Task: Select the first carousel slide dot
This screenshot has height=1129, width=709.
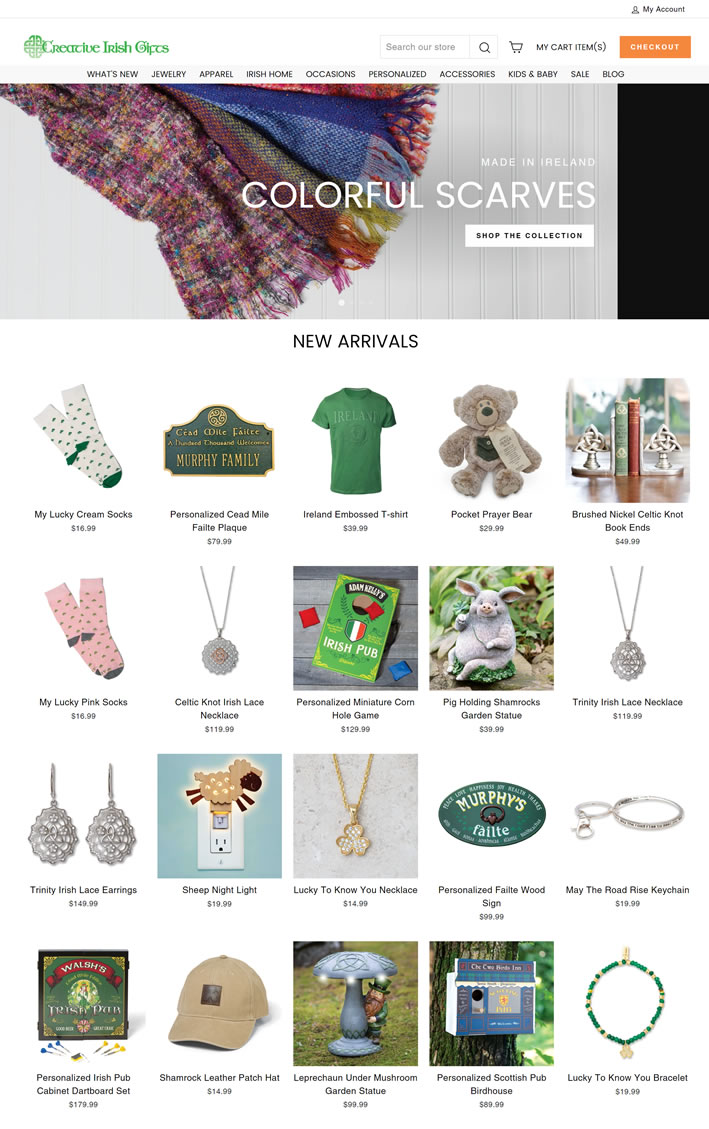Action: point(342,302)
